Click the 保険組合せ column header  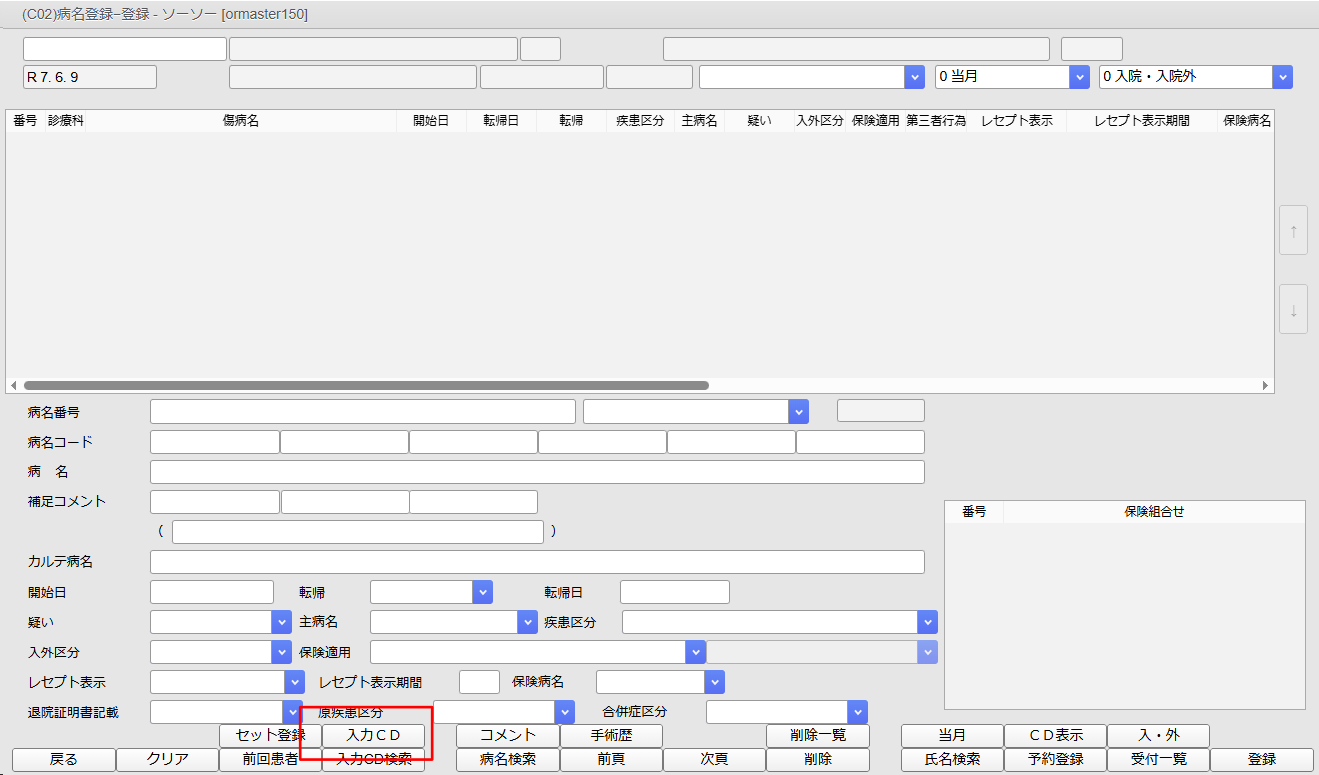coord(1153,512)
